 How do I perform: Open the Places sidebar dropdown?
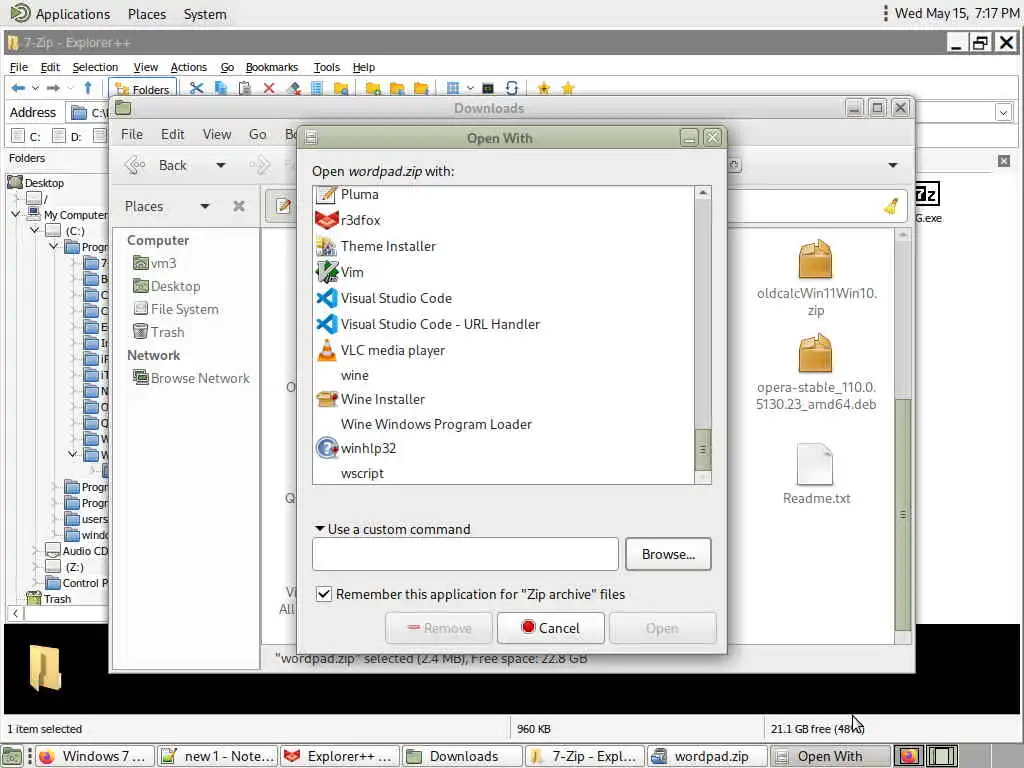coord(204,206)
